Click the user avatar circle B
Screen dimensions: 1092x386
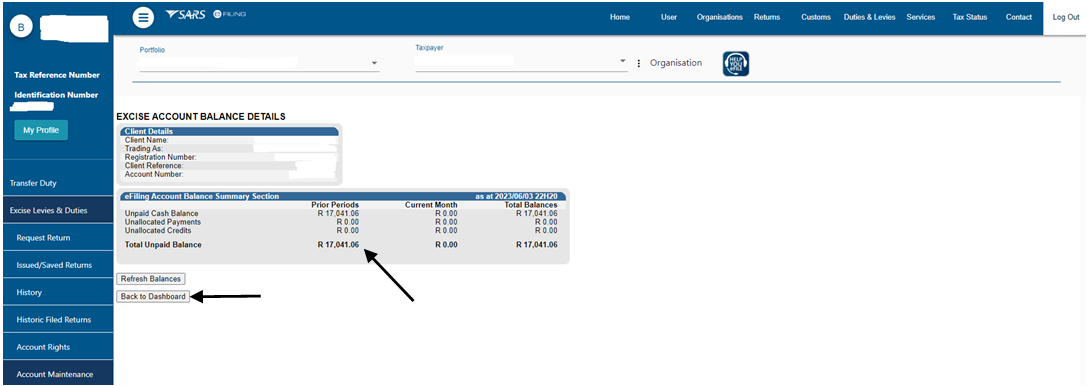coord(21,27)
